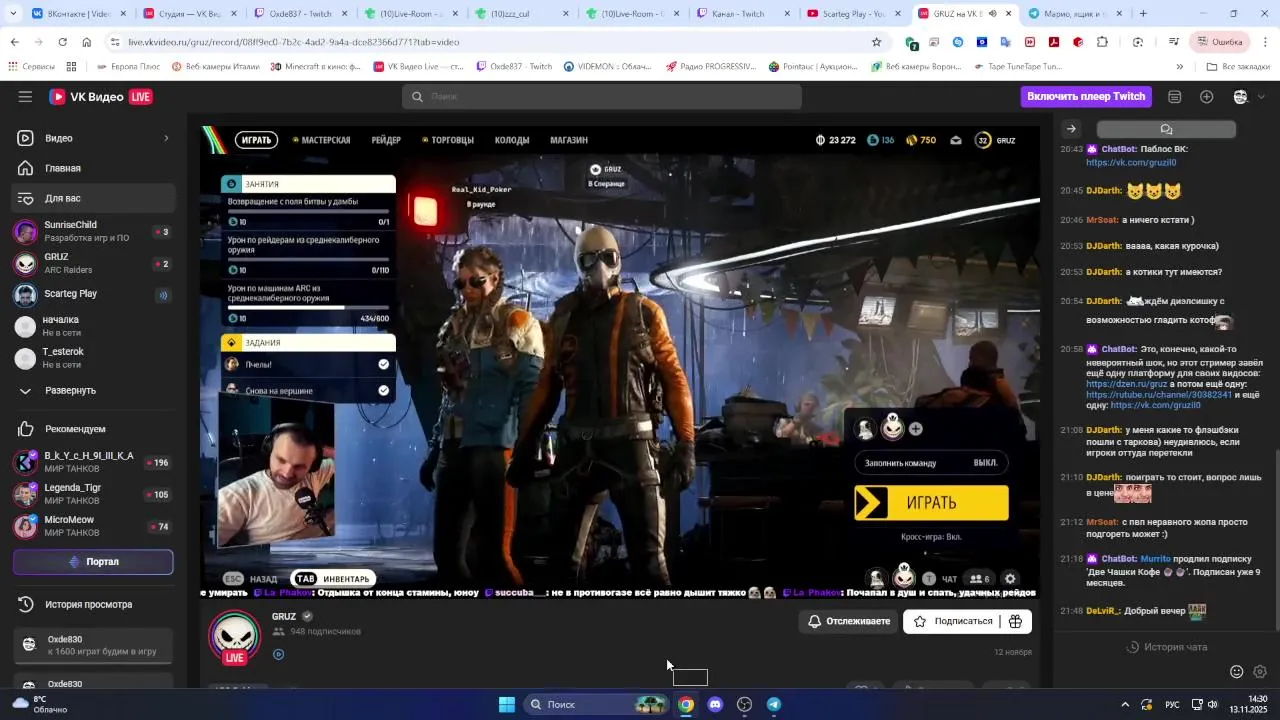Open начапка offline channel
1280x720 pixels.
[94, 326]
